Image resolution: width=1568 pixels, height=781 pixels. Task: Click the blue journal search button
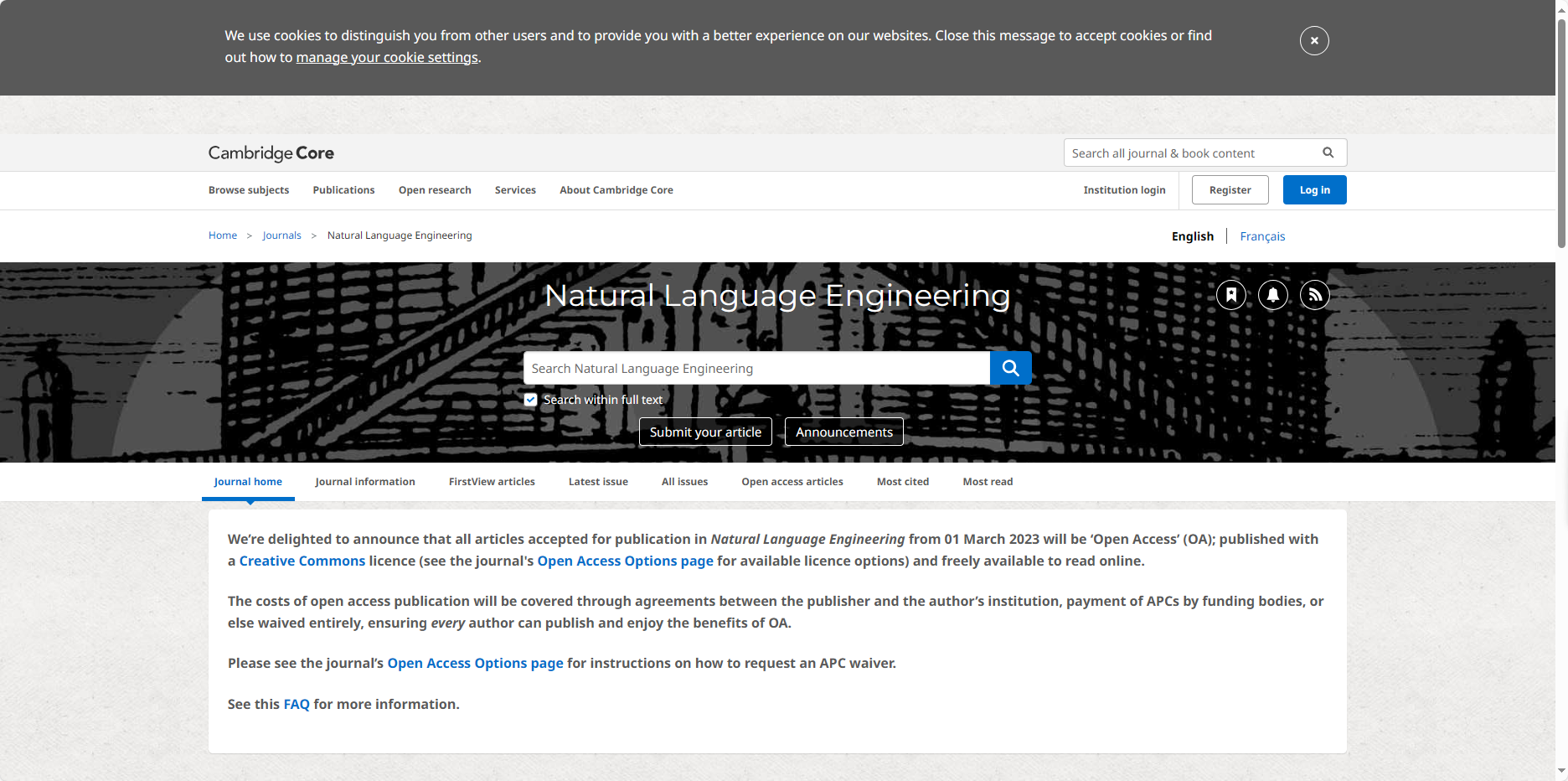[x=1010, y=368]
